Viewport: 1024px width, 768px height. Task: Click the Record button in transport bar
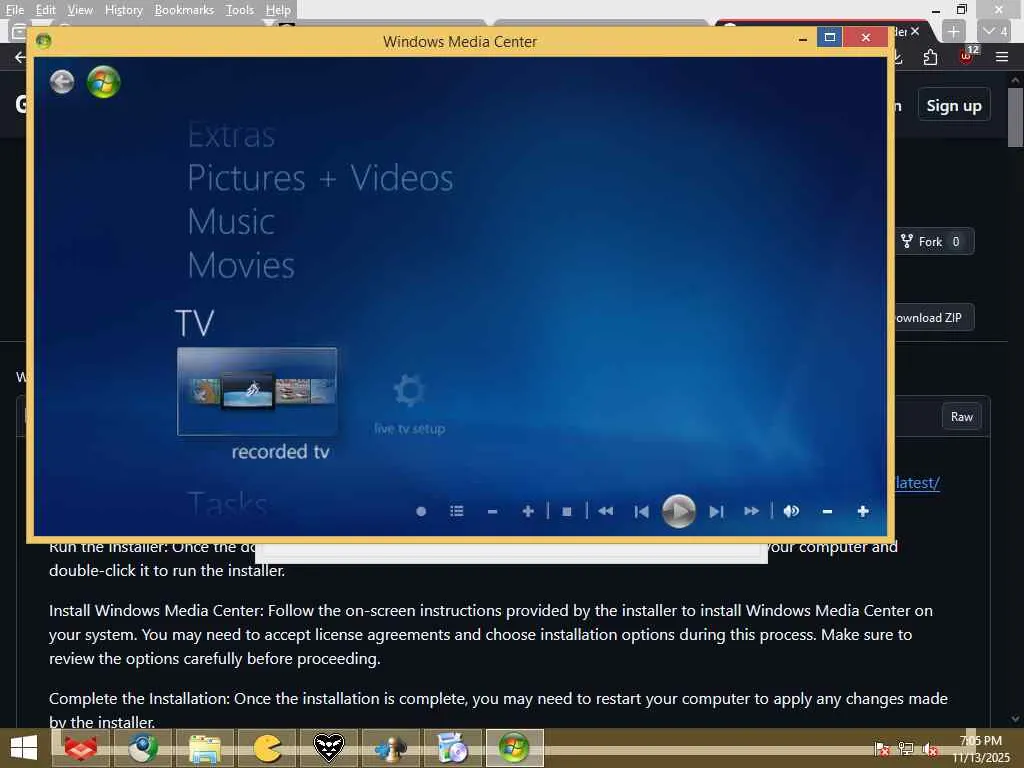421,511
